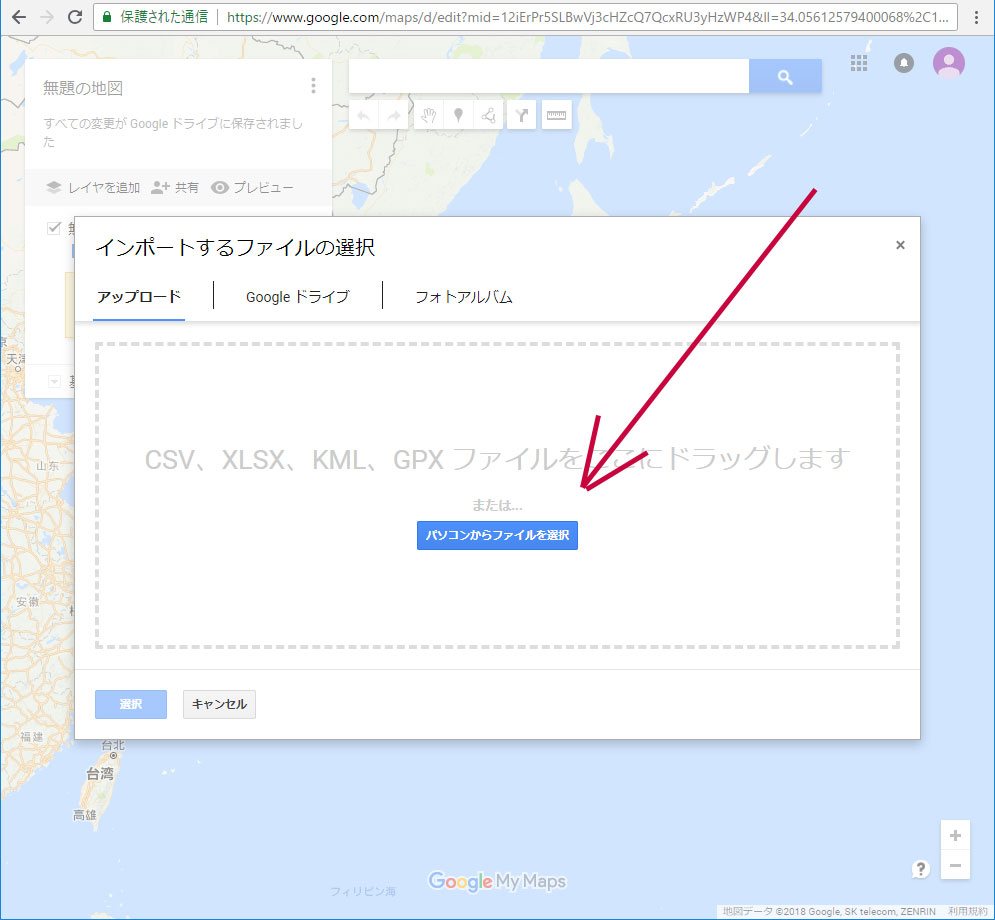Select the draw line tool
995x920 pixels.
click(x=488, y=115)
